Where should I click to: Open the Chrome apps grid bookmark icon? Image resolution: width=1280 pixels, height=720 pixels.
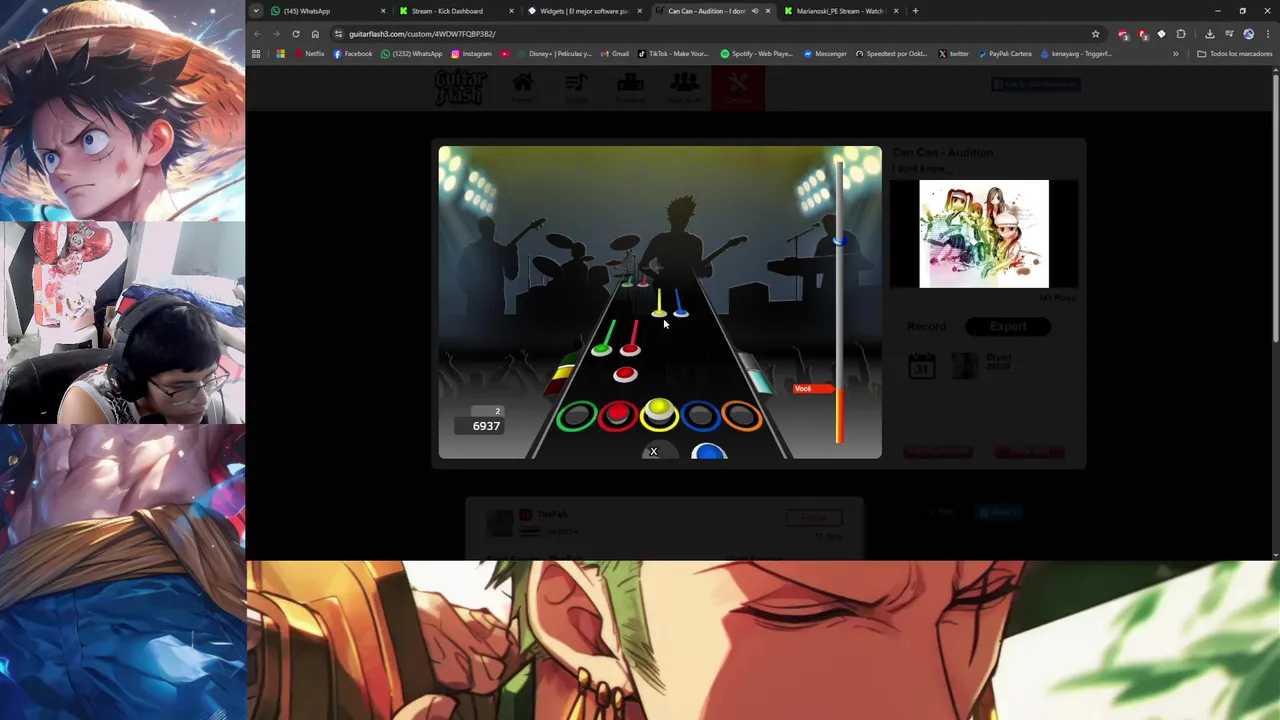256,54
